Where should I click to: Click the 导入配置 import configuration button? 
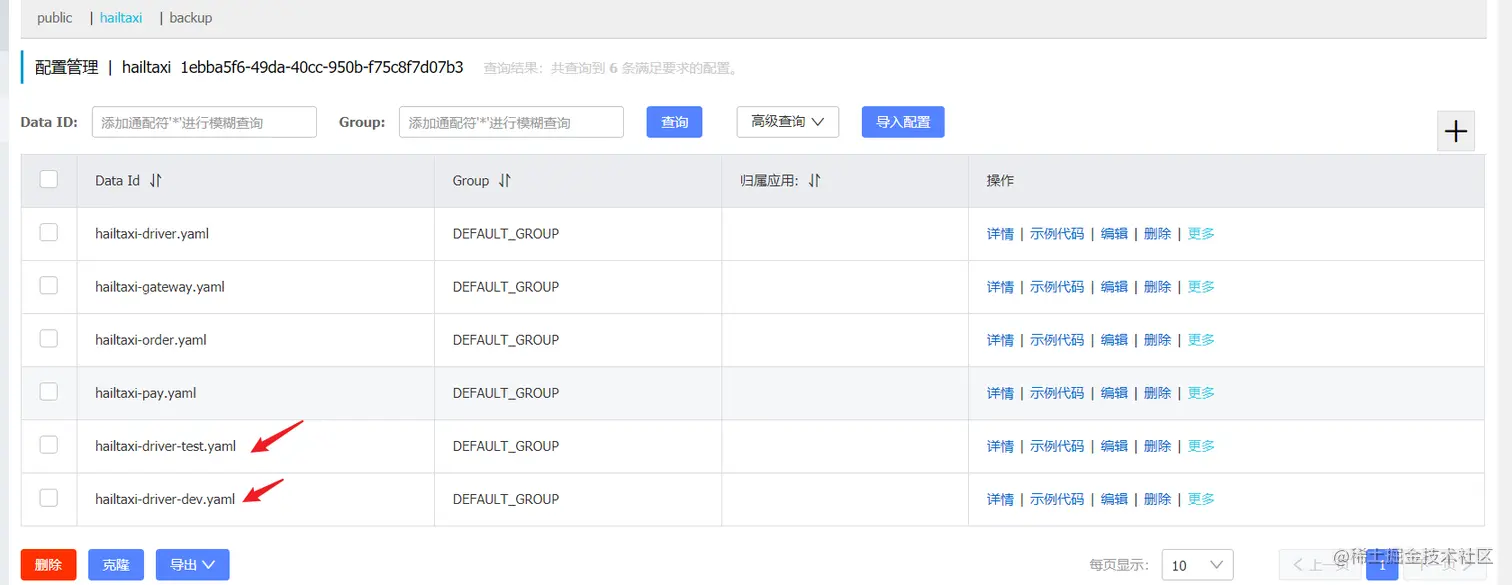click(x=902, y=121)
